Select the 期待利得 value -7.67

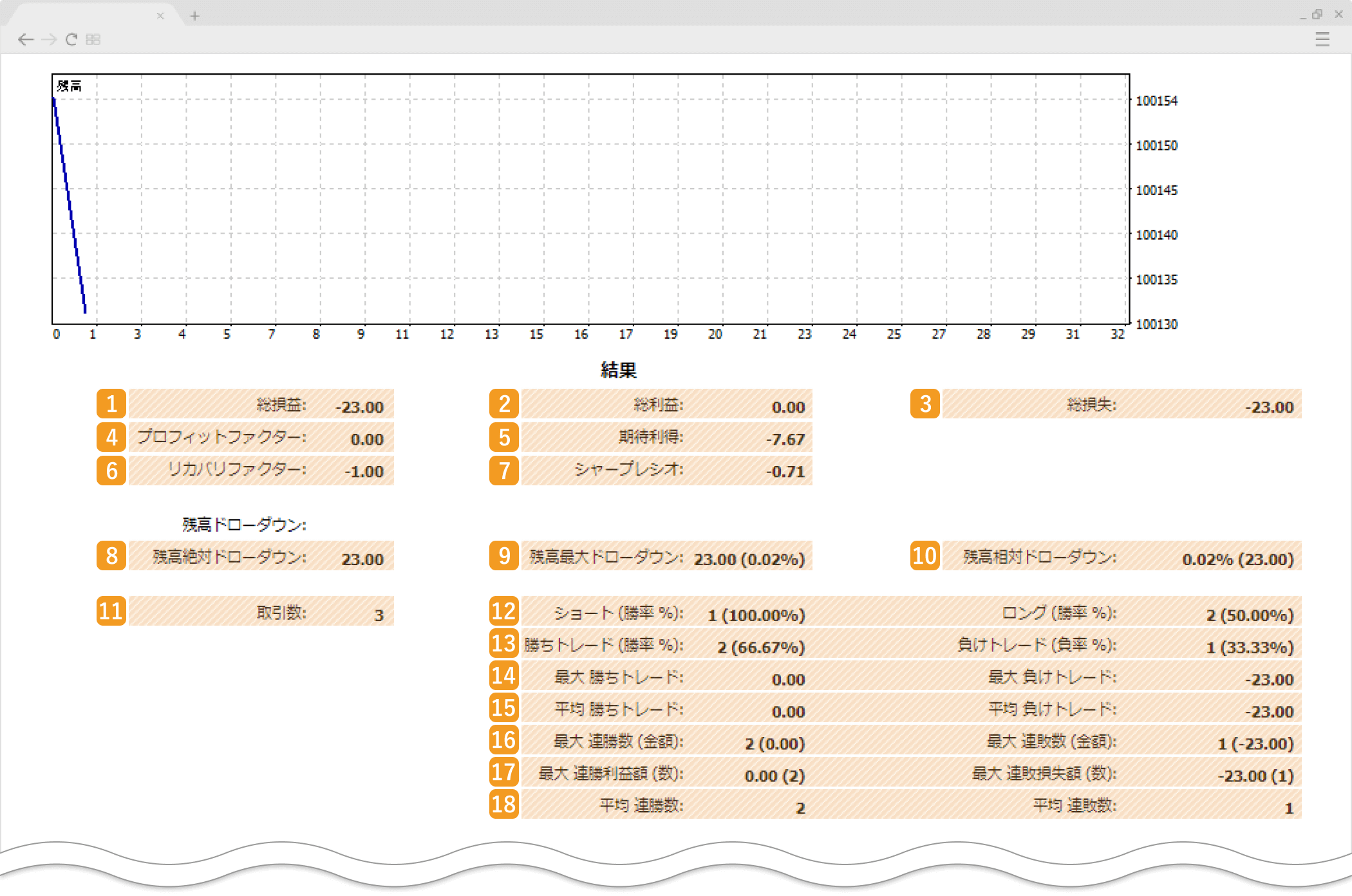click(785, 440)
